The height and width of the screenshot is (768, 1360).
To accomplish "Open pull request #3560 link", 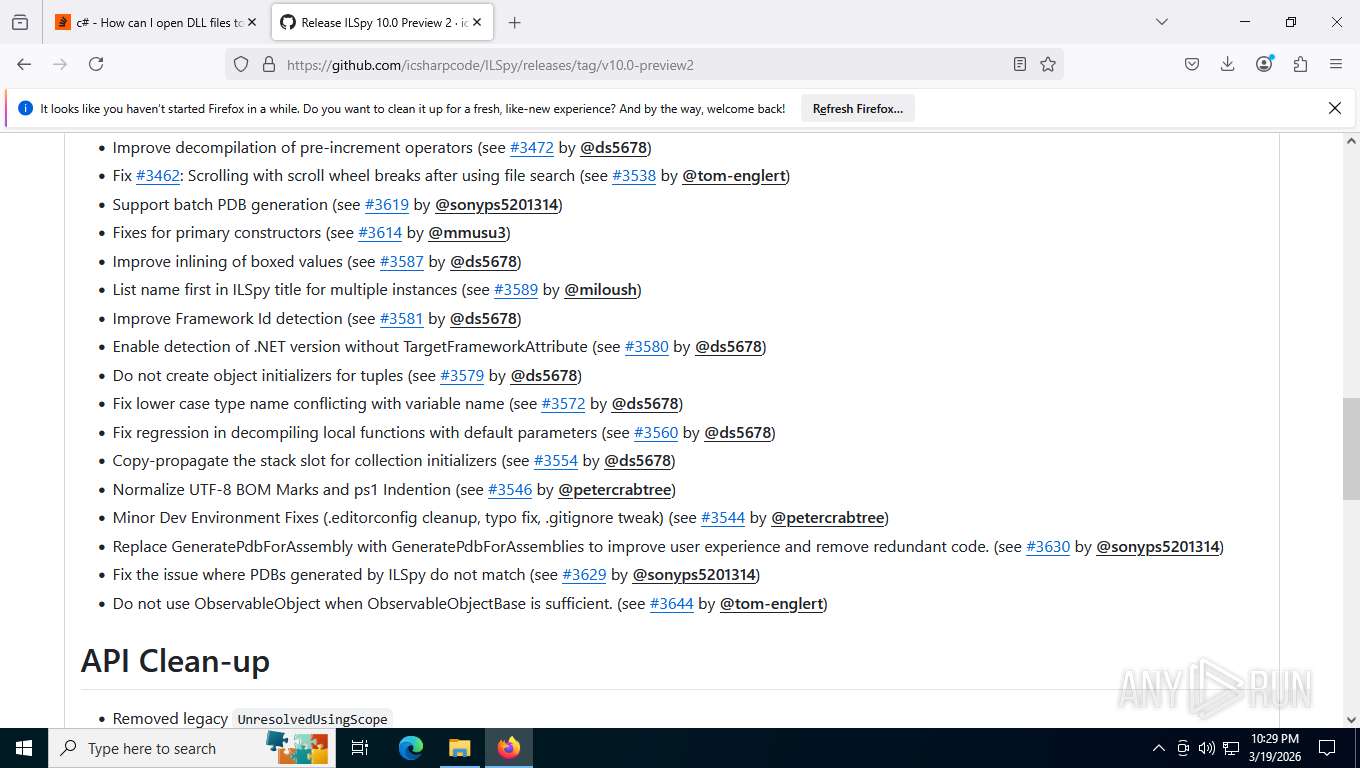I will 656,432.
